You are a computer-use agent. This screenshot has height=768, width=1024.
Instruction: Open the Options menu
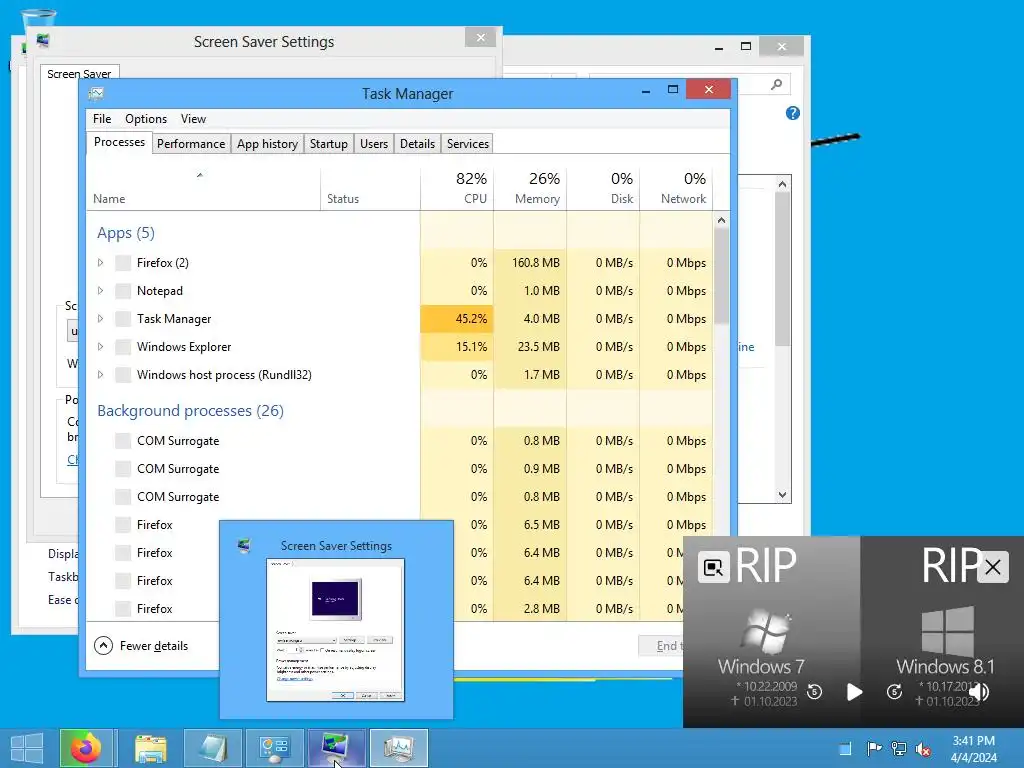point(146,119)
